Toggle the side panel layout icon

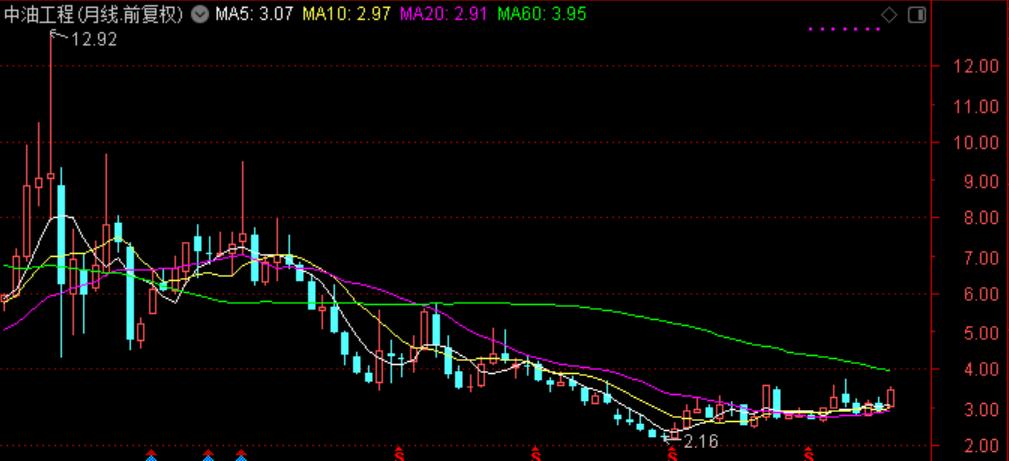[917, 15]
